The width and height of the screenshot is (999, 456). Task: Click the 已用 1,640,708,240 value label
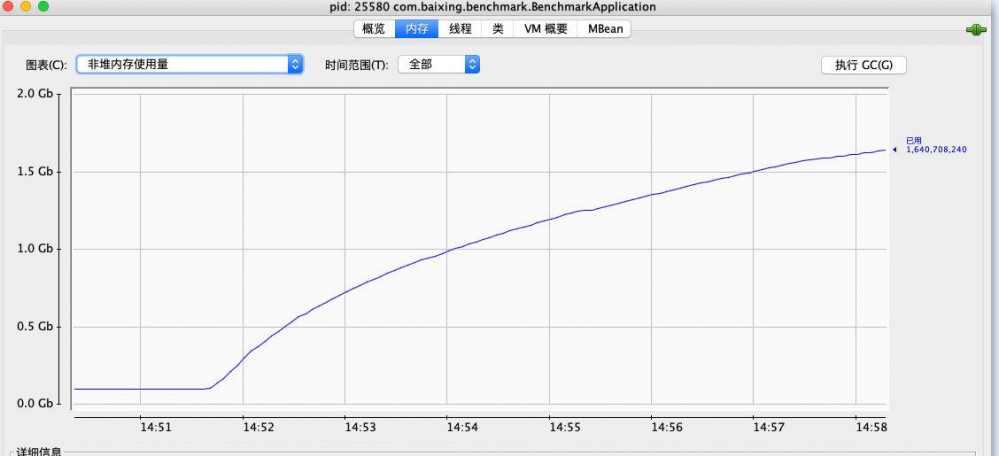click(936, 145)
